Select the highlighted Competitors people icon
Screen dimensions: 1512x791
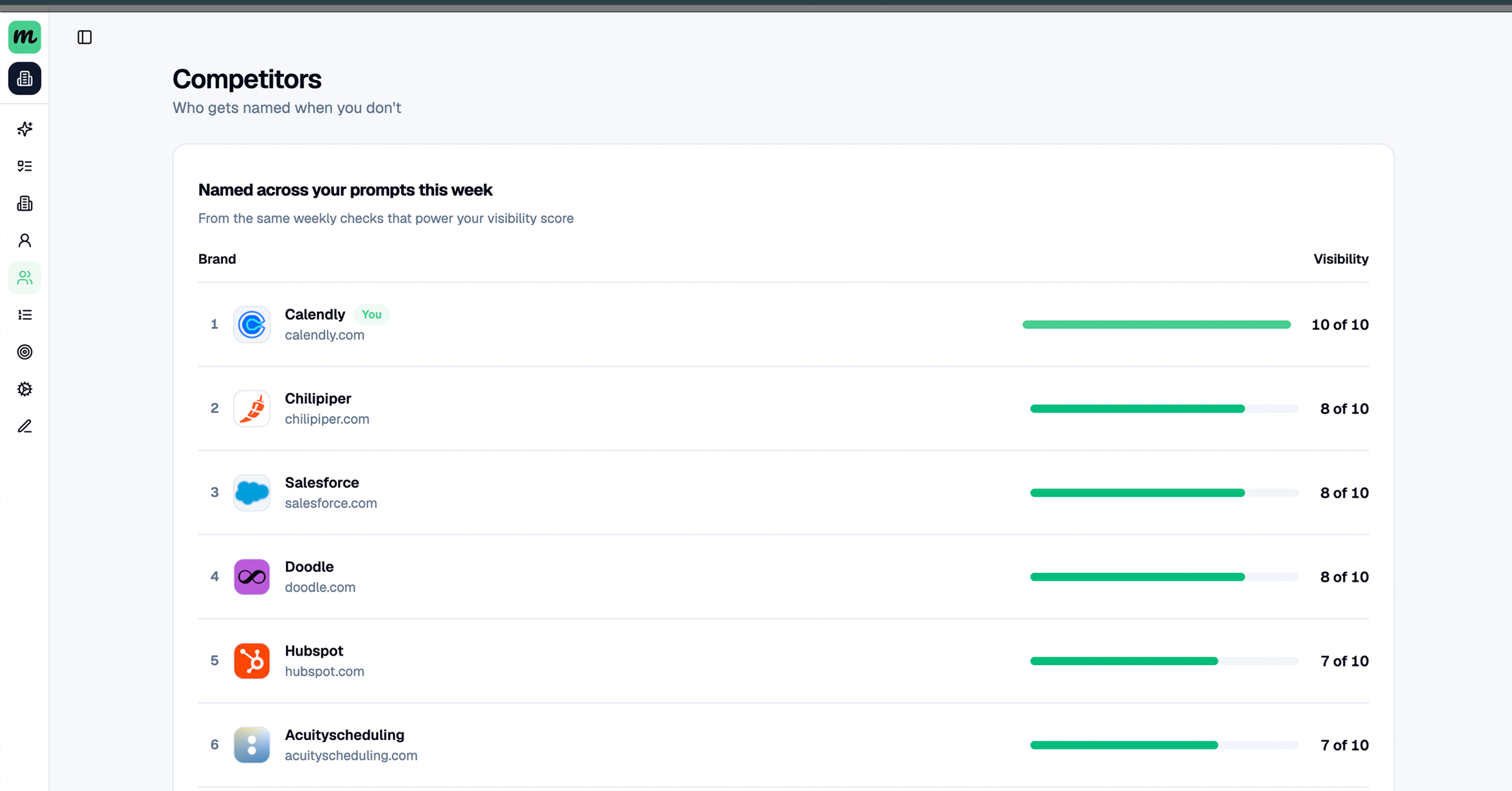tap(25, 278)
